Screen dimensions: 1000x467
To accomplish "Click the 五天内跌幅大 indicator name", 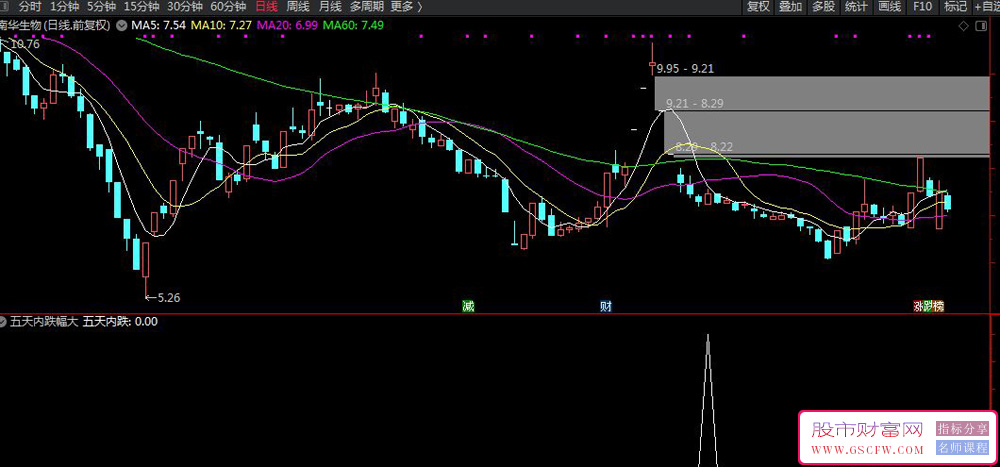I will coord(43,322).
